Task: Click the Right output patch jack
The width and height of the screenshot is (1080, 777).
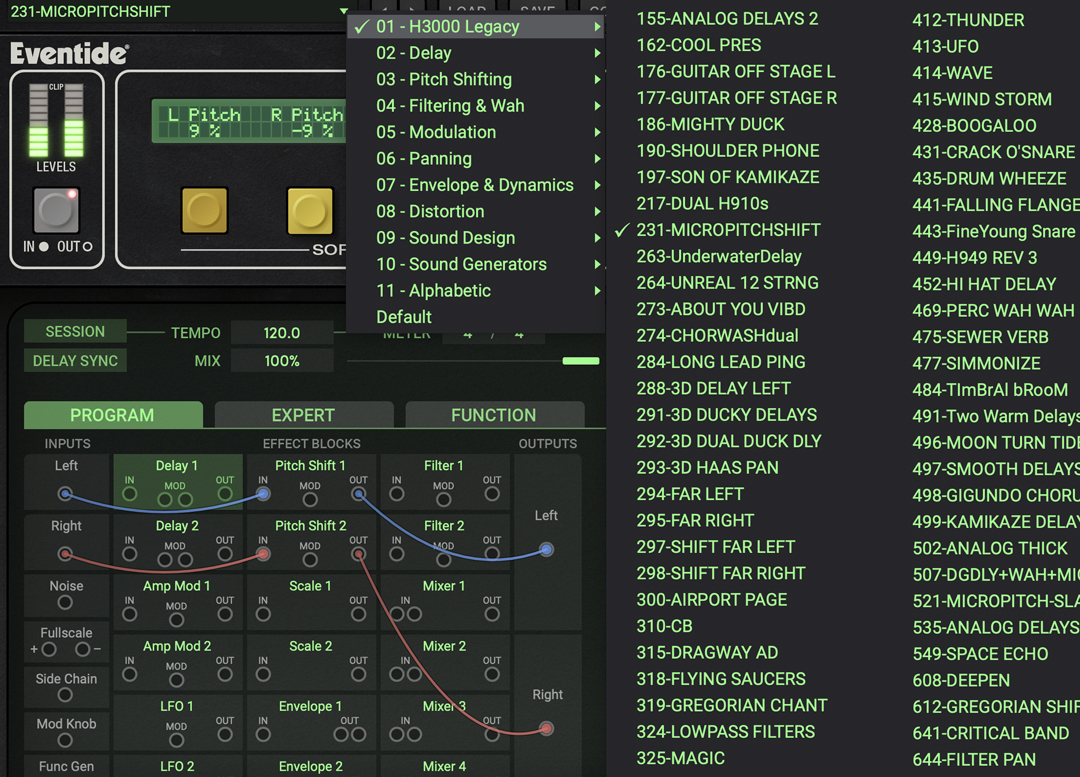Action: click(x=546, y=729)
